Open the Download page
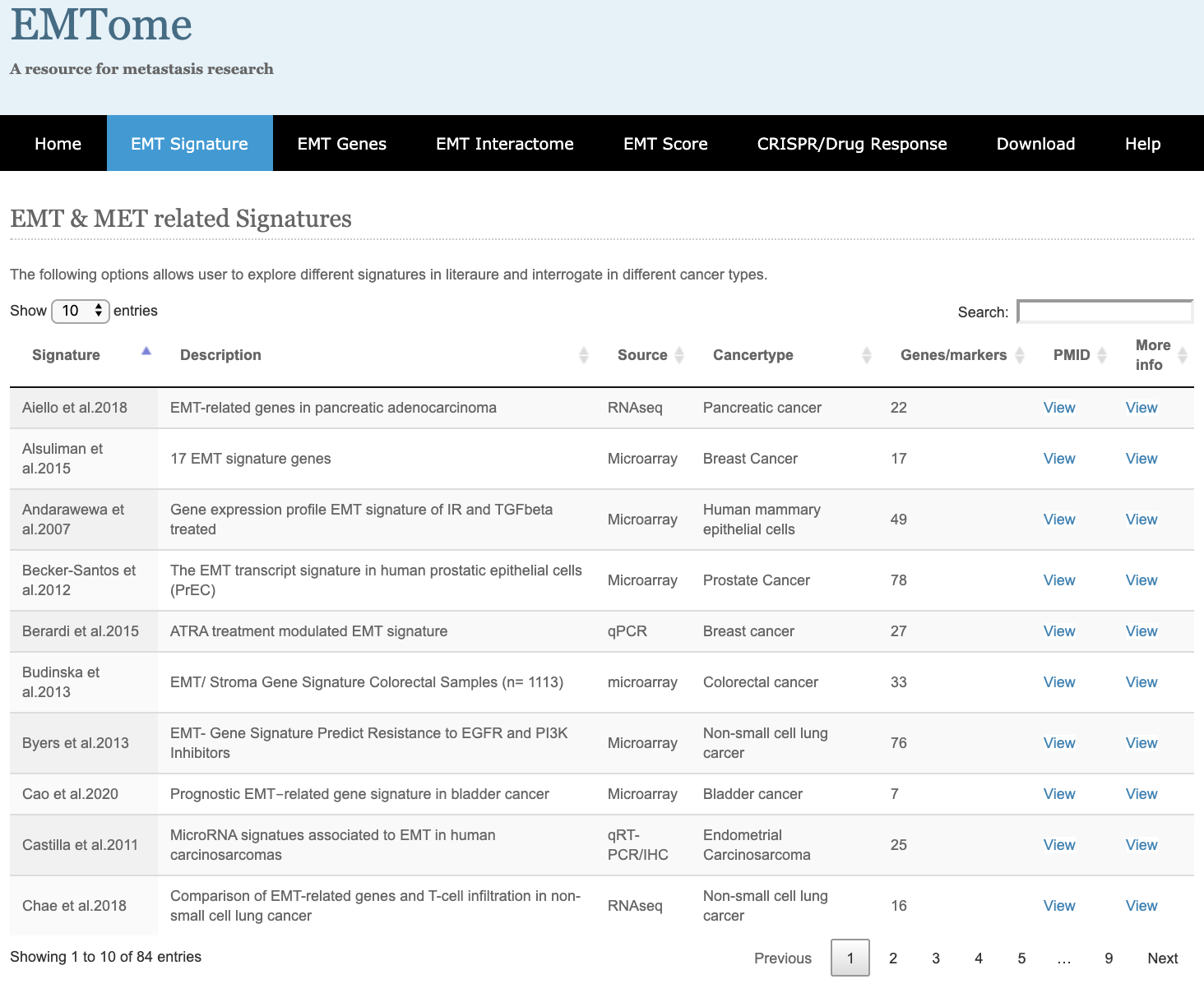1204x993 pixels. [1036, 143]
